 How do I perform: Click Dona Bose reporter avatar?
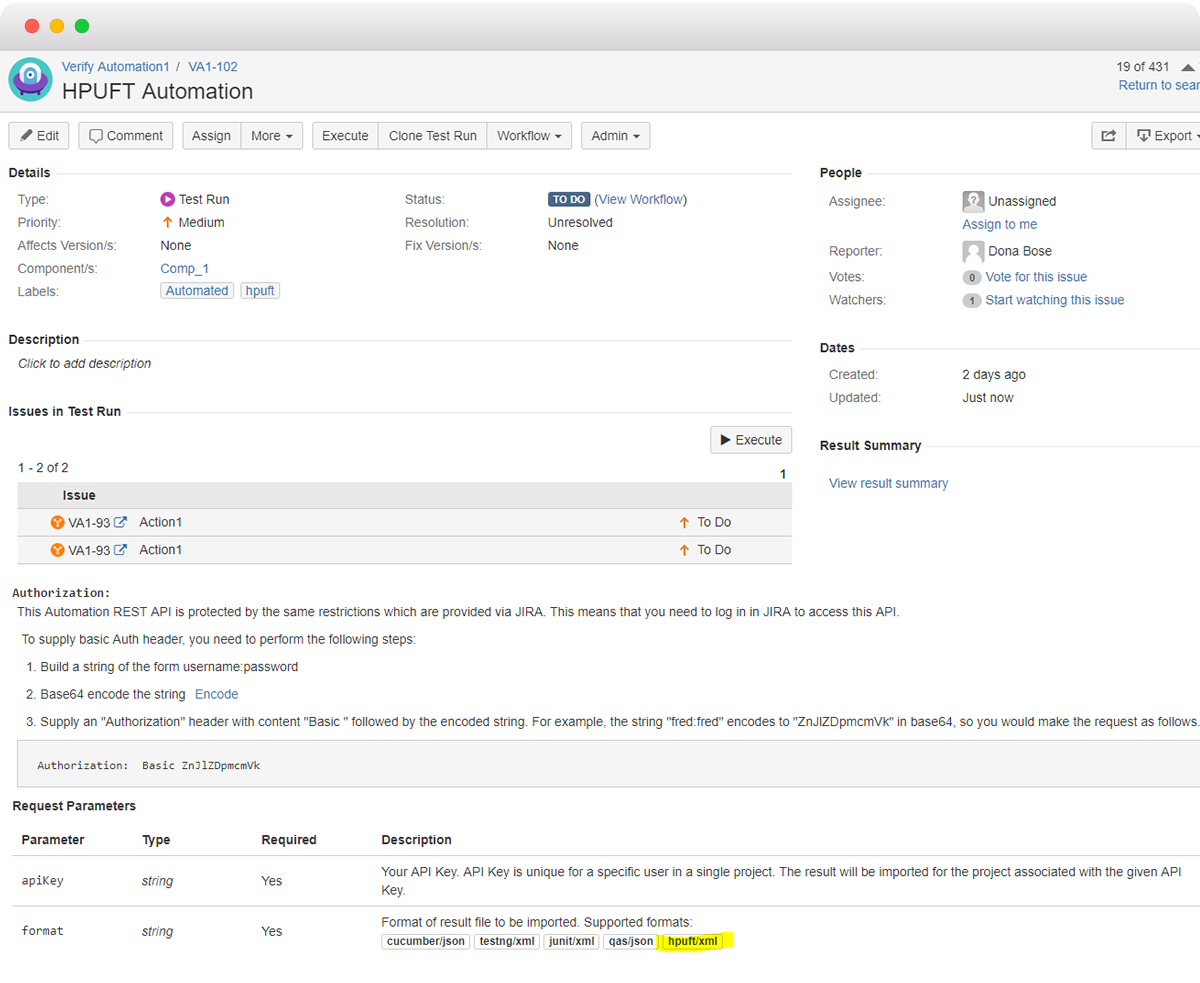(973, 251)
